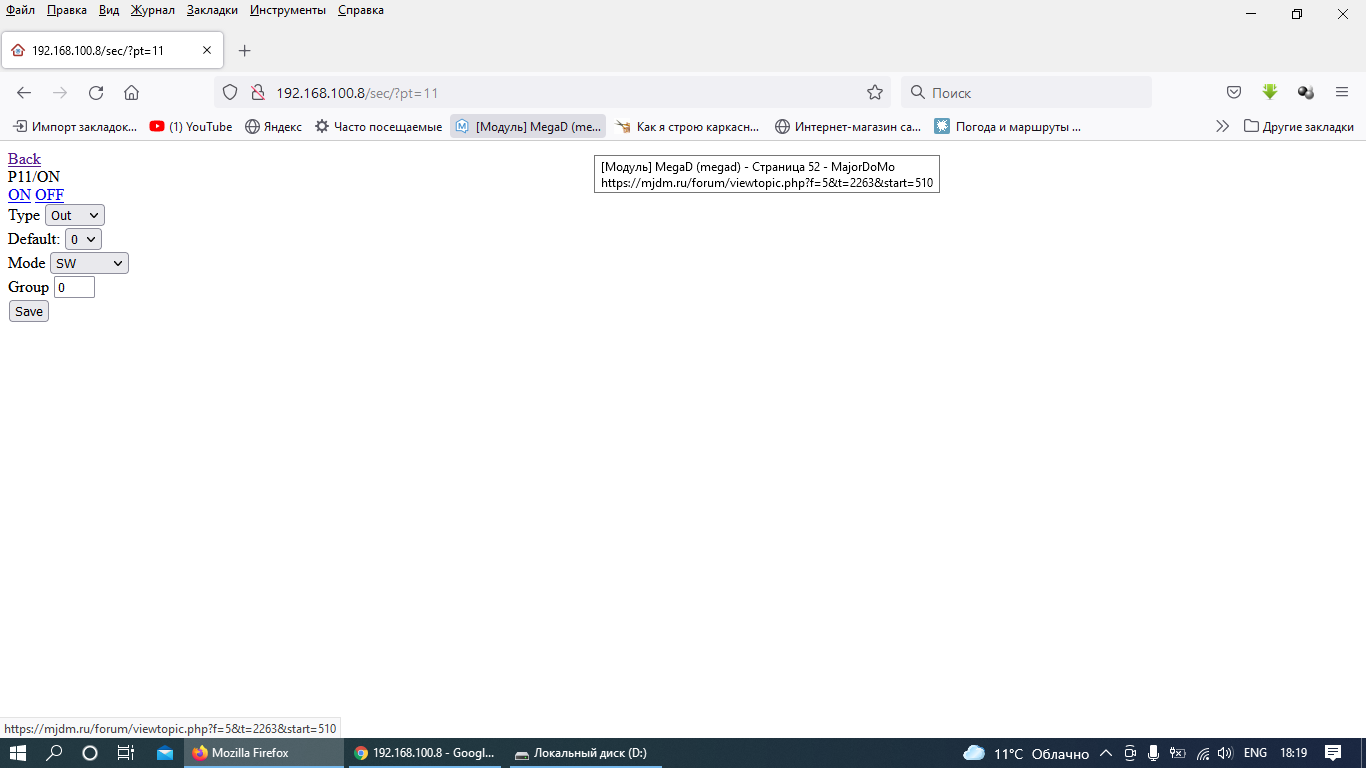Screen dimensions: 1366x768
Task: Open the Type dropdown set to Out
Action: (75, 215)
